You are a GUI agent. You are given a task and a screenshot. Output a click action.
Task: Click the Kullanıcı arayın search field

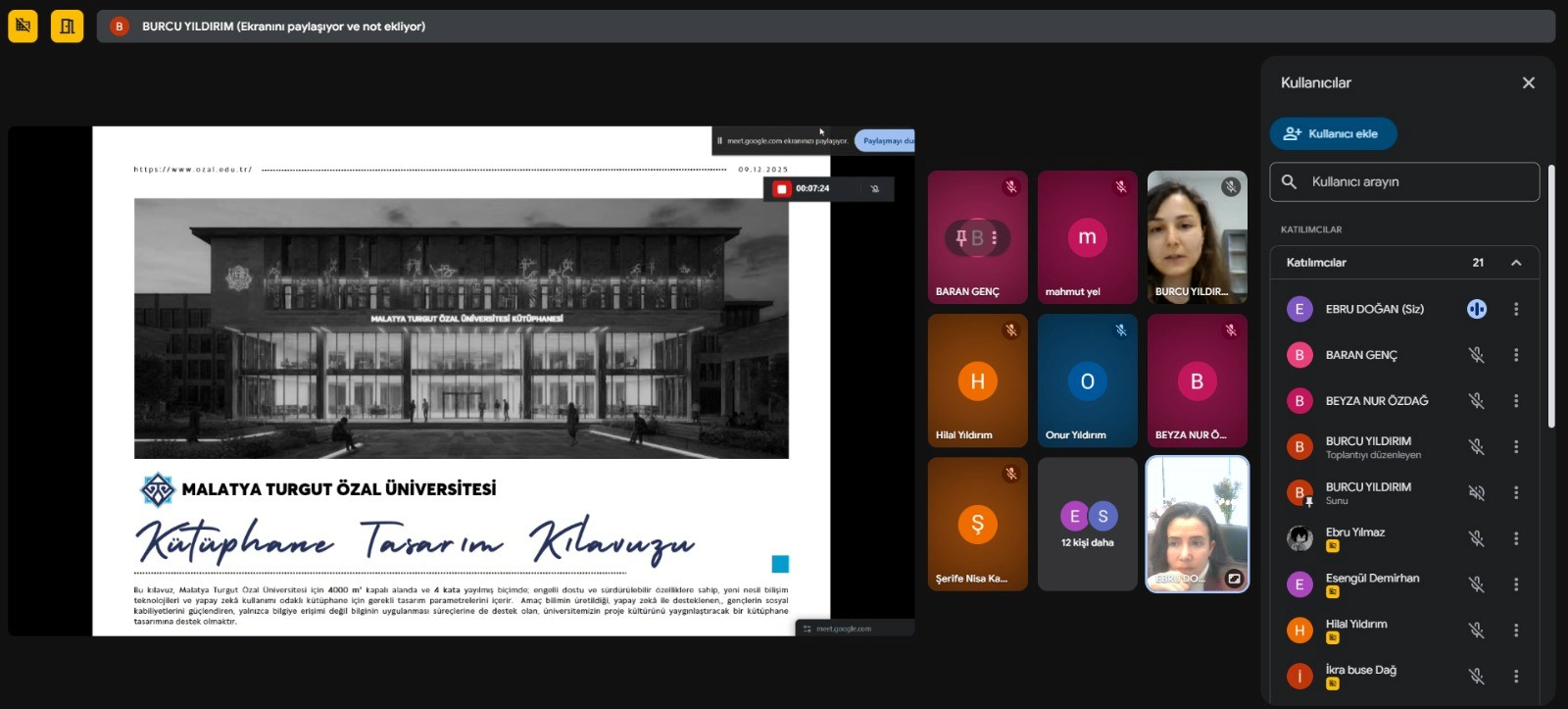[x=1411, y=181]
